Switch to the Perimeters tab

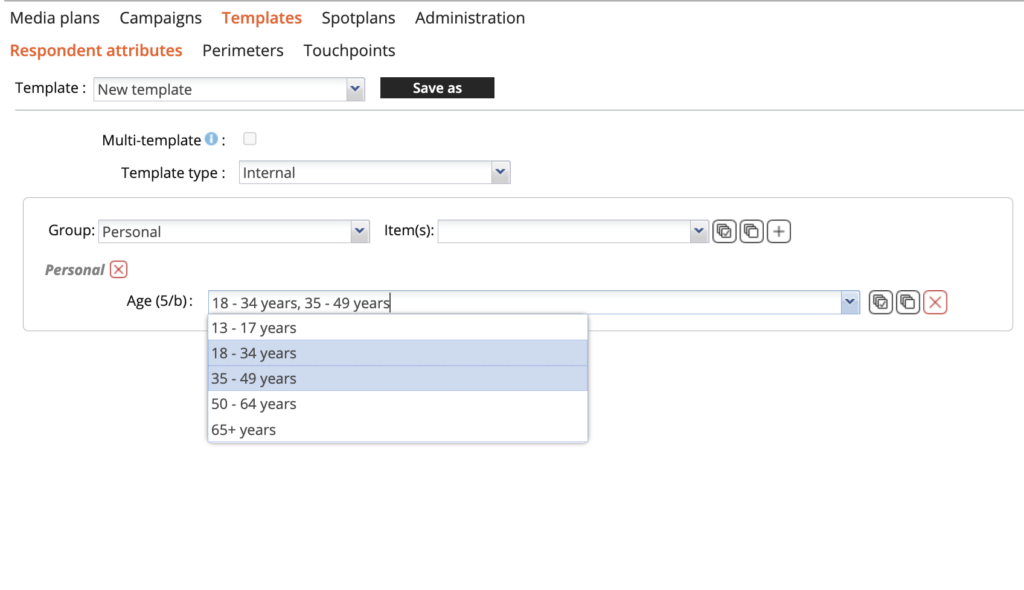click(243, 50)
